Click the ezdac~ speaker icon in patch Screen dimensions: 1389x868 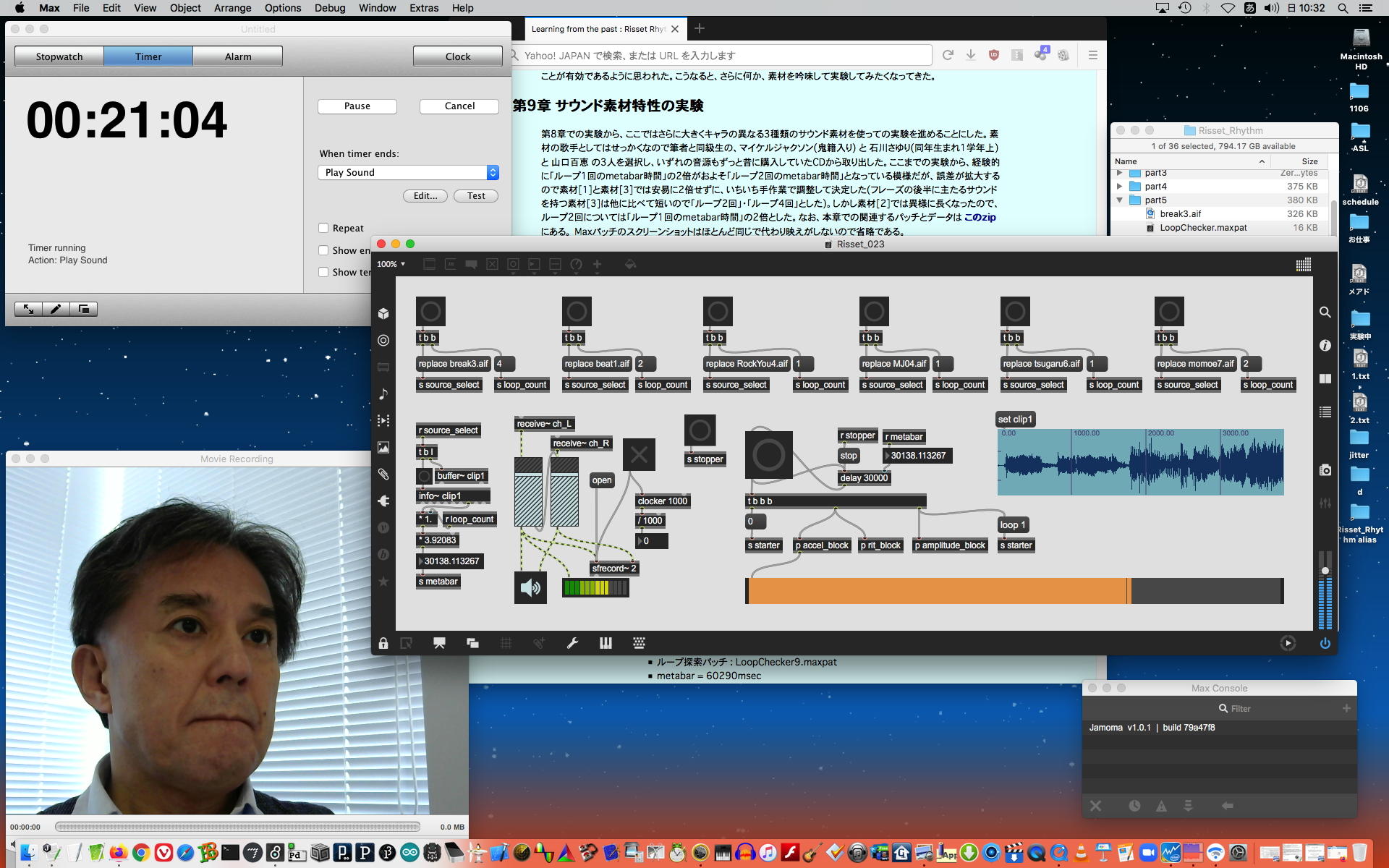click(x=530, y=587)
